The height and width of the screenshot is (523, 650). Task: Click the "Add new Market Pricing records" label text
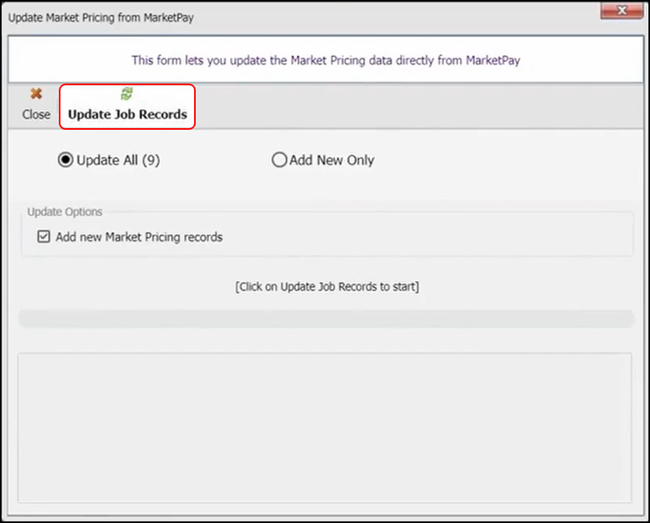click(x=139, y=237)
